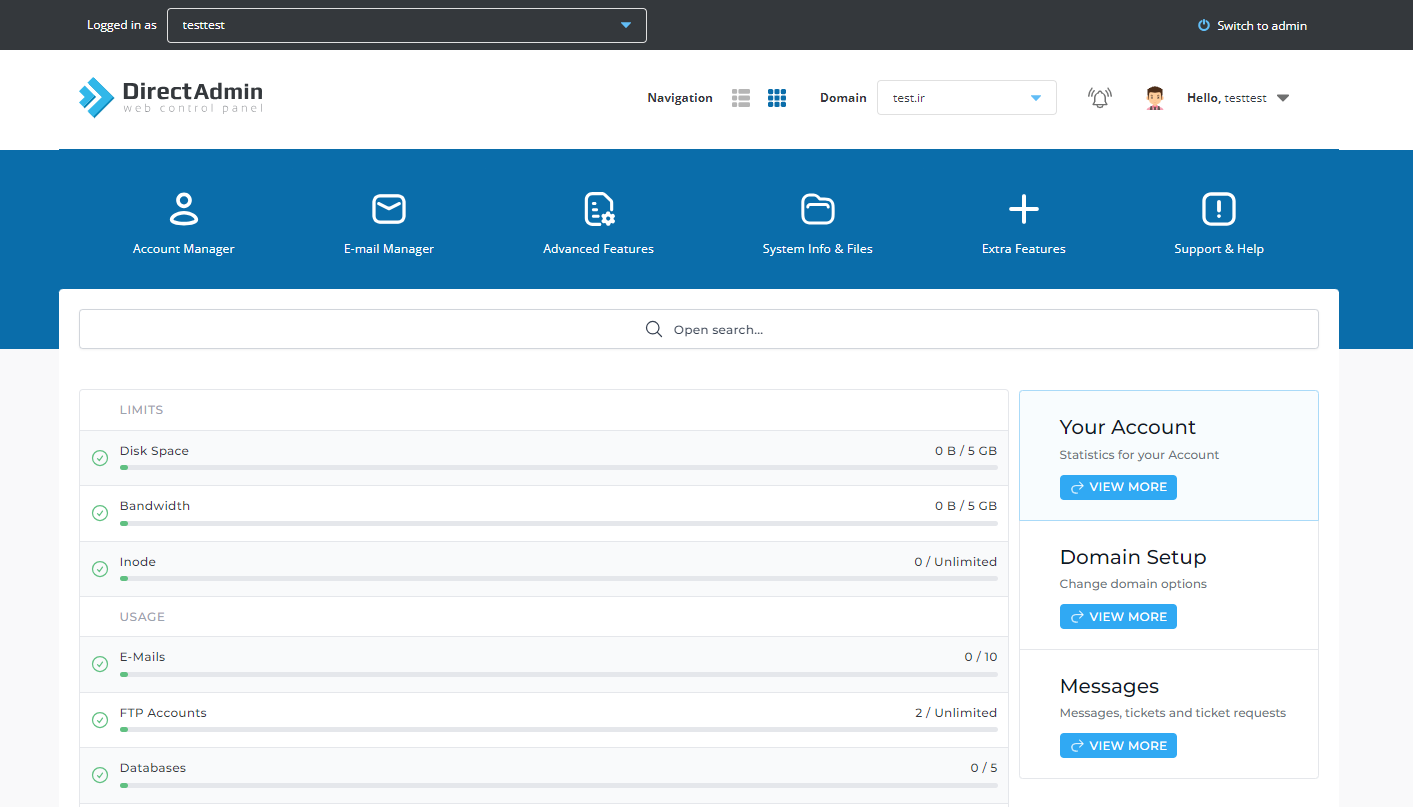Open the Domain test.ir dropdown

pos(966,98)
